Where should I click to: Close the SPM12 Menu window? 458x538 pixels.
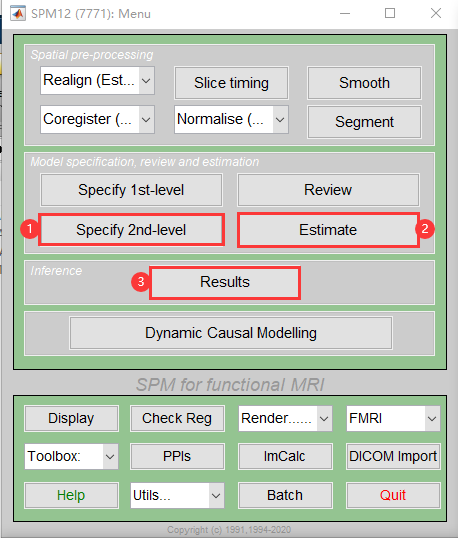[x=436, y=14]
